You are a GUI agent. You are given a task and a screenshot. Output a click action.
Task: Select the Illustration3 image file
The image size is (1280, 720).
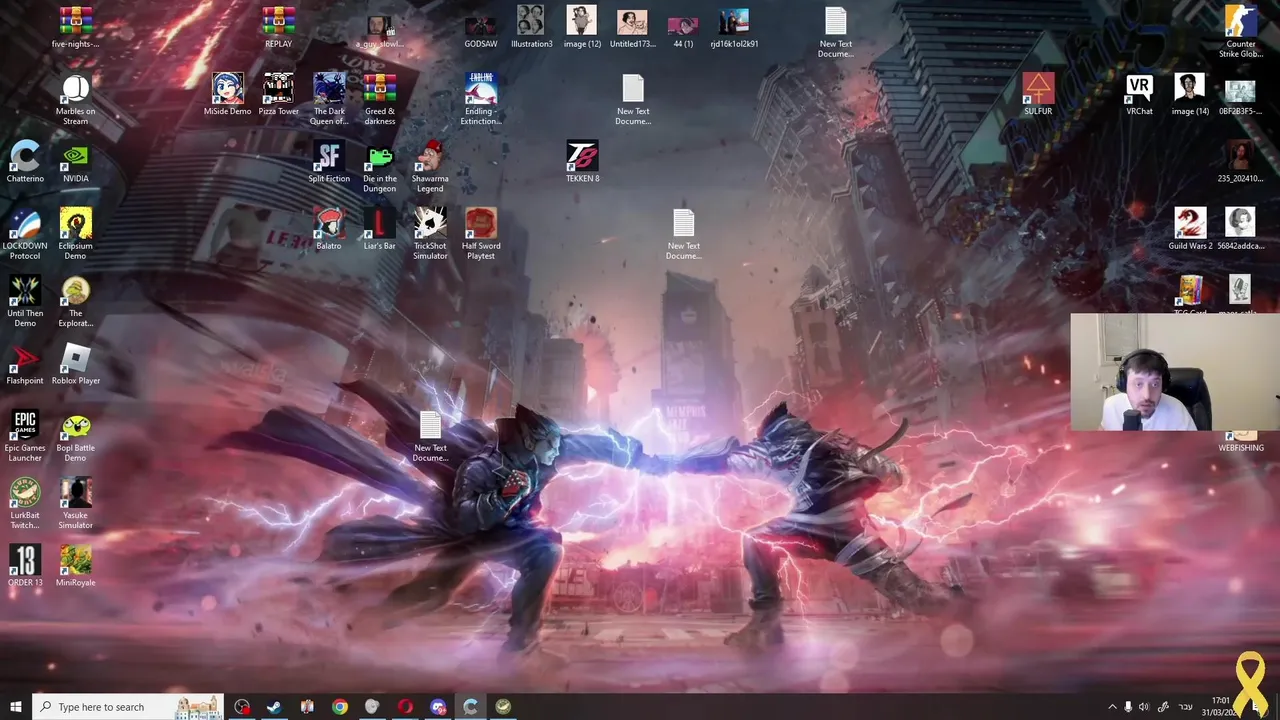coord(531,28)
